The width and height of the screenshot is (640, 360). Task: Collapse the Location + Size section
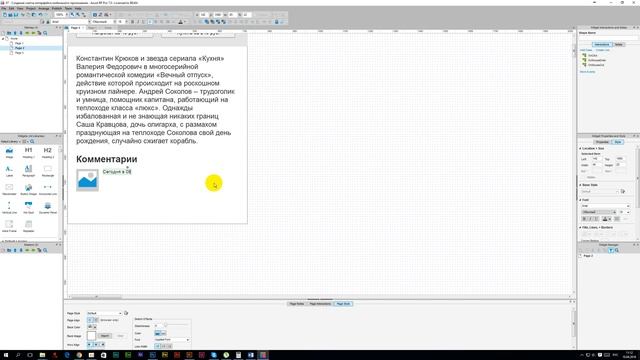[580, 149]
